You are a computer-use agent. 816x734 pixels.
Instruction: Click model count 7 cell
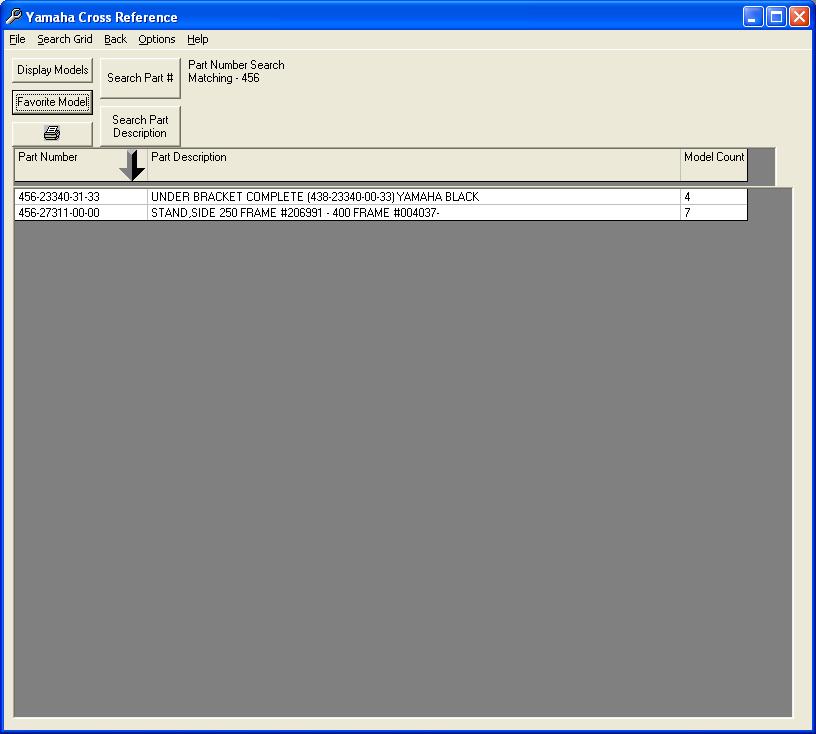(x=714, y=212)
